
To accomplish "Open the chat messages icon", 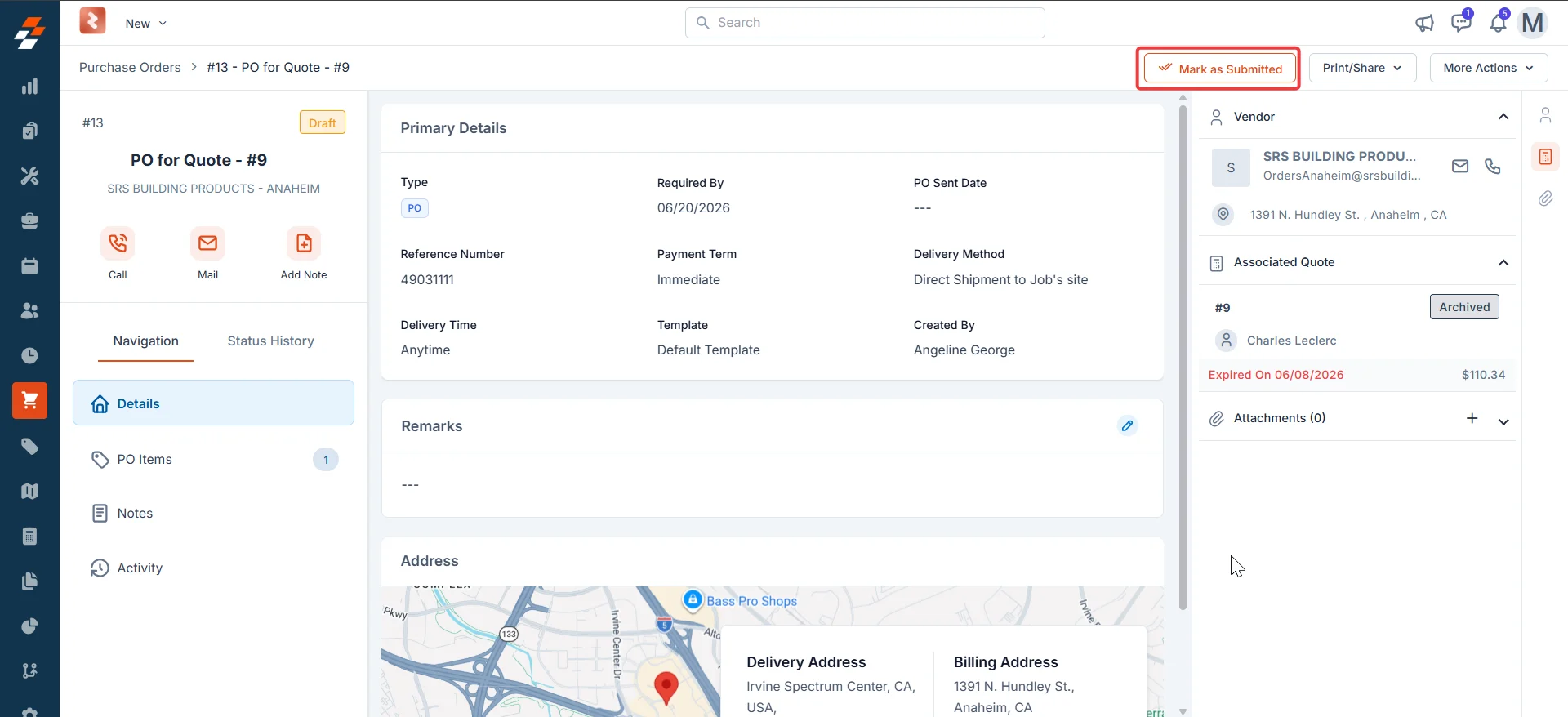I will (x=1461, y=22).
